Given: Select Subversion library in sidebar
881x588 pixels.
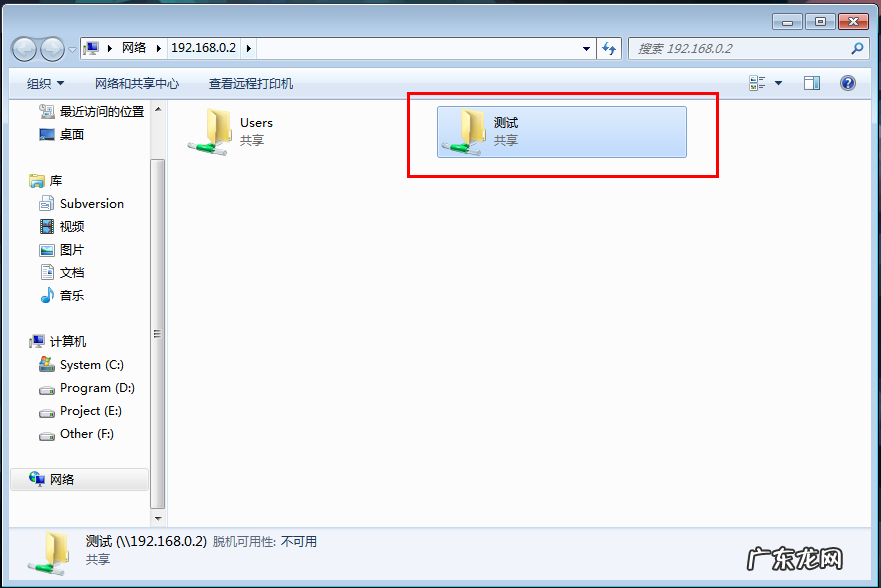Looking at the screenshot, I should pos(81,203).
